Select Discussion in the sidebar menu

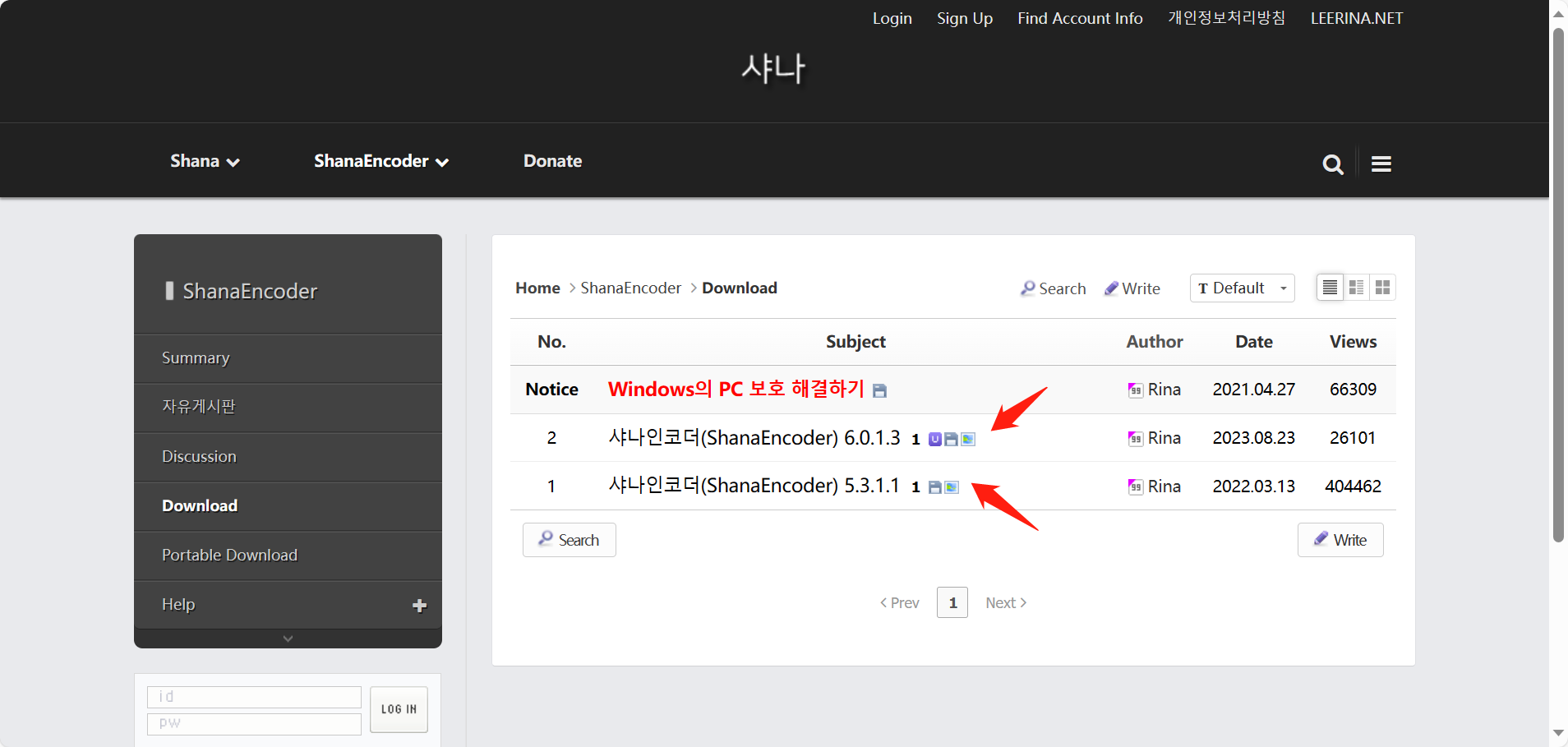pos(199,457)
